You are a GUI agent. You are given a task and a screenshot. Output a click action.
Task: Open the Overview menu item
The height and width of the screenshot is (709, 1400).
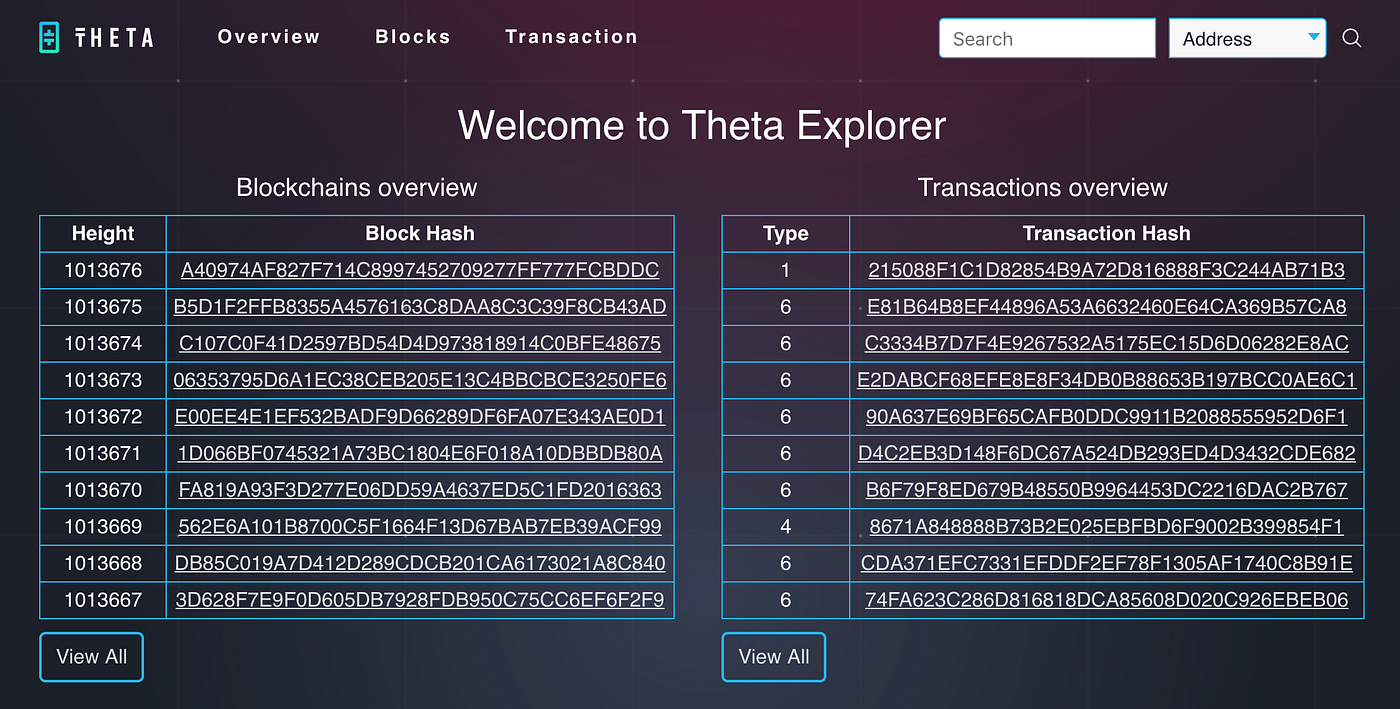pos(269,37)
